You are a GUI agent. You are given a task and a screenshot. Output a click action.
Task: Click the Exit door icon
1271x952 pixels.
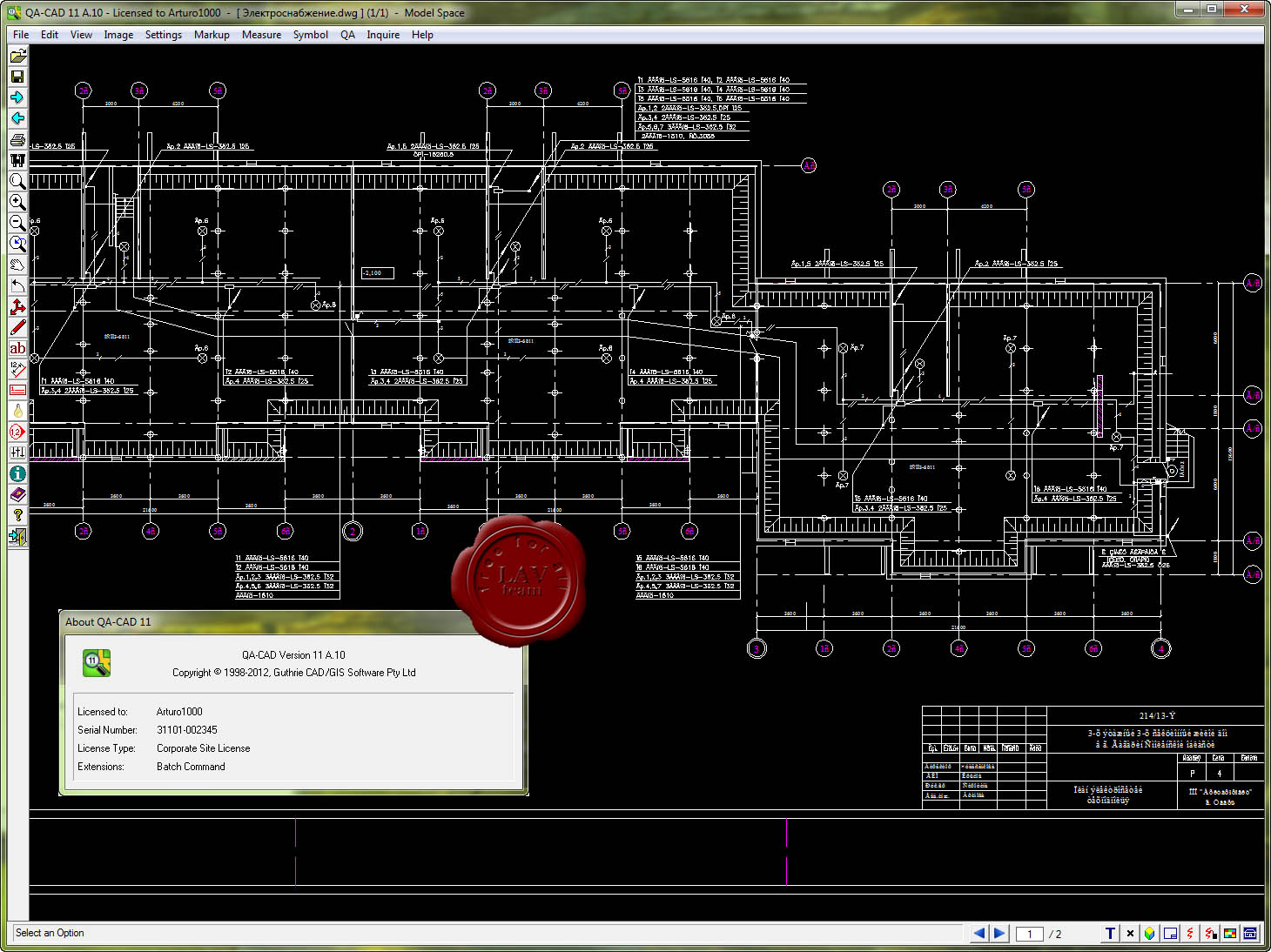pos(17,536)
